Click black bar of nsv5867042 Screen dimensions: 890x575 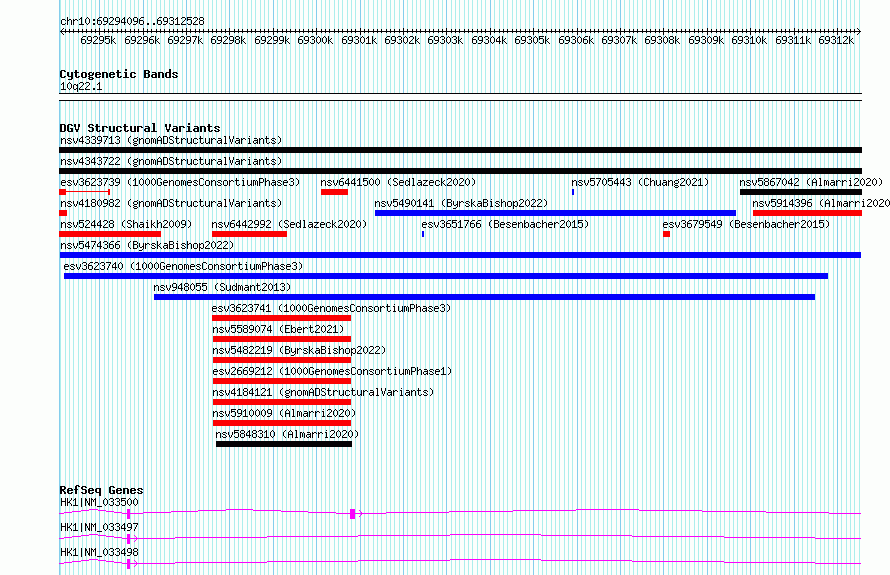[x=801, y=192]
